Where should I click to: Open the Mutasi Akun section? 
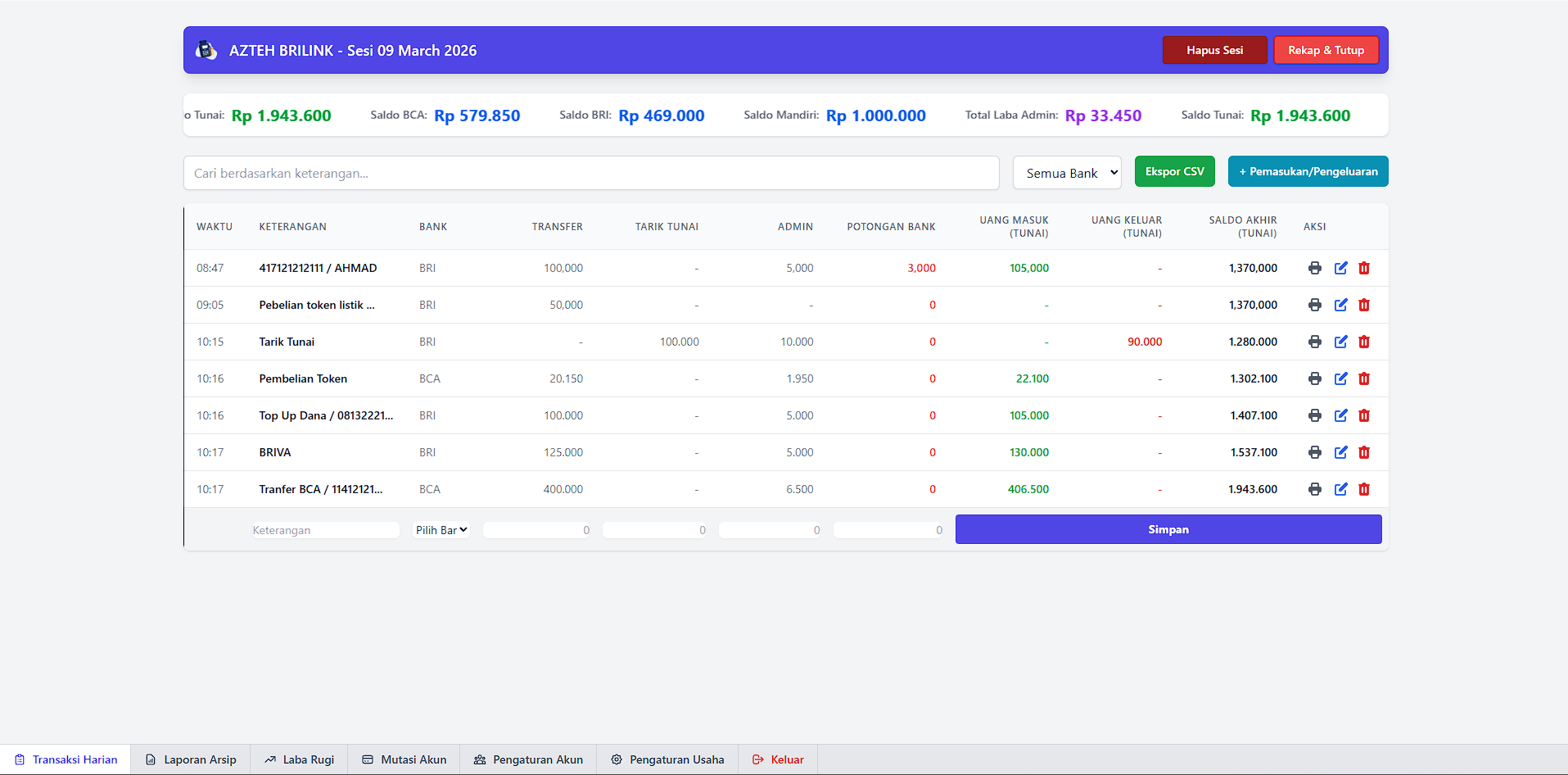click(x=403, y=759)
